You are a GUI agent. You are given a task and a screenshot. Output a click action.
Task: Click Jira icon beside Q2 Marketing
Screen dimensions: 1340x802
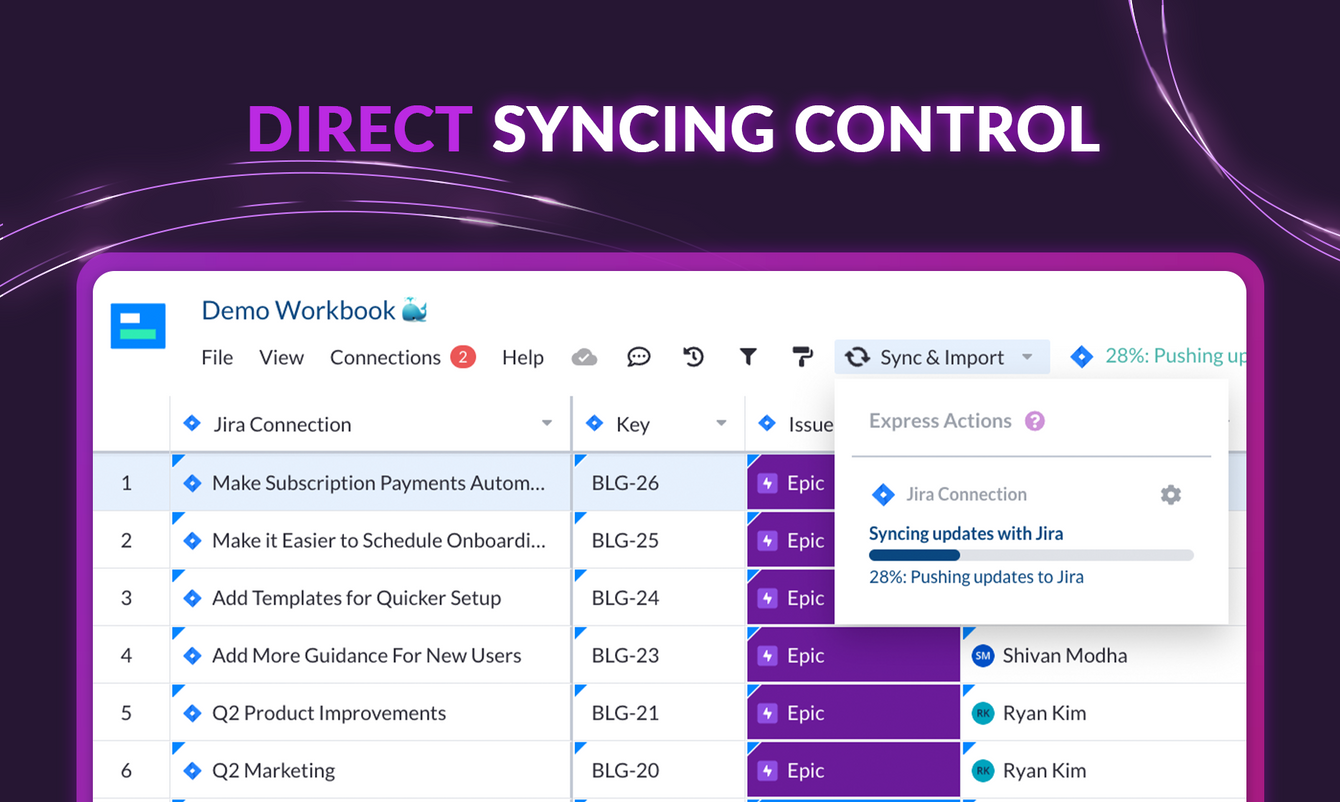[x=192, y=771]
